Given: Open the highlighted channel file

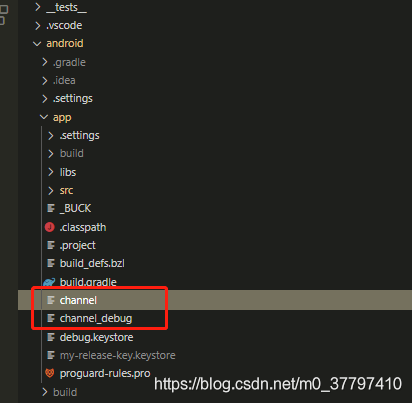Looking at the screenshot, I should [x=78, y=300].
